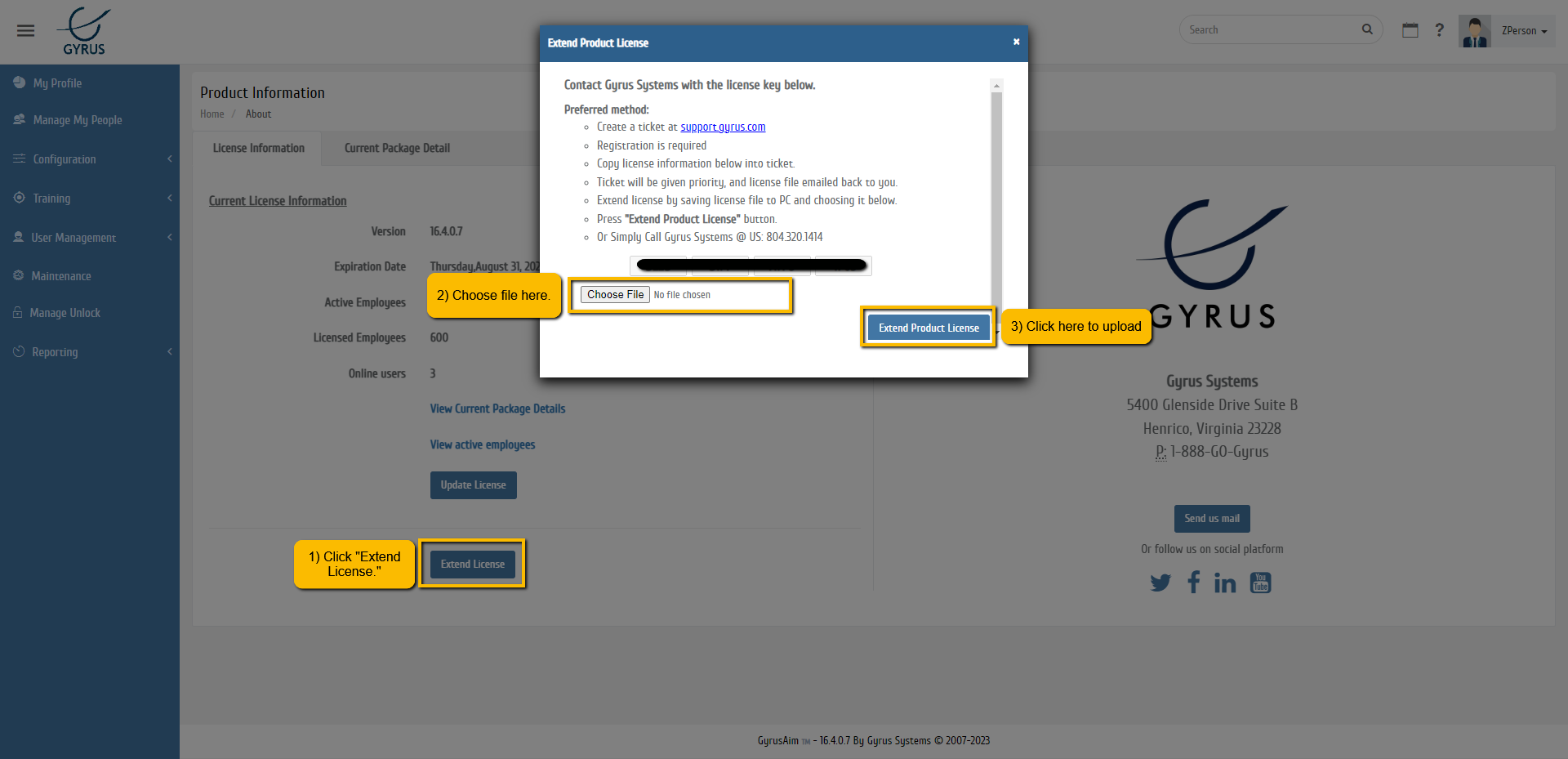
Task: Click in the Search input field
Action: tap(1268, 30)
